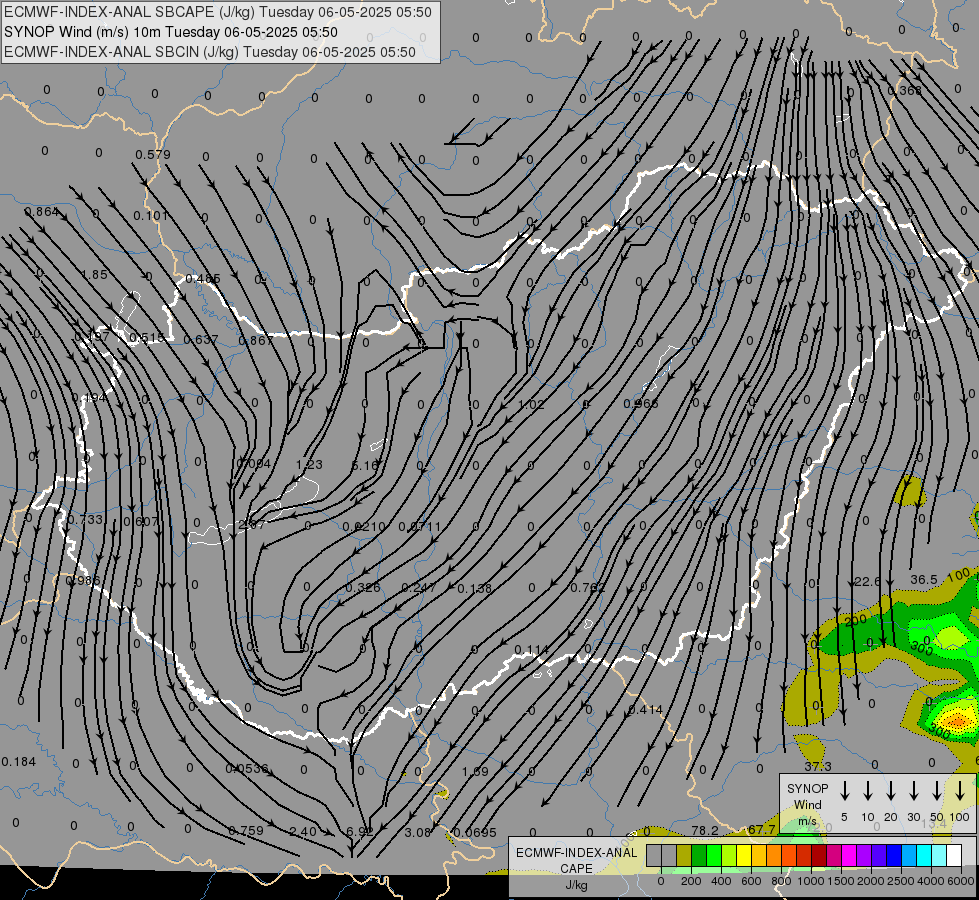Click the dark red CAPE legend swatch

[819, 856]
